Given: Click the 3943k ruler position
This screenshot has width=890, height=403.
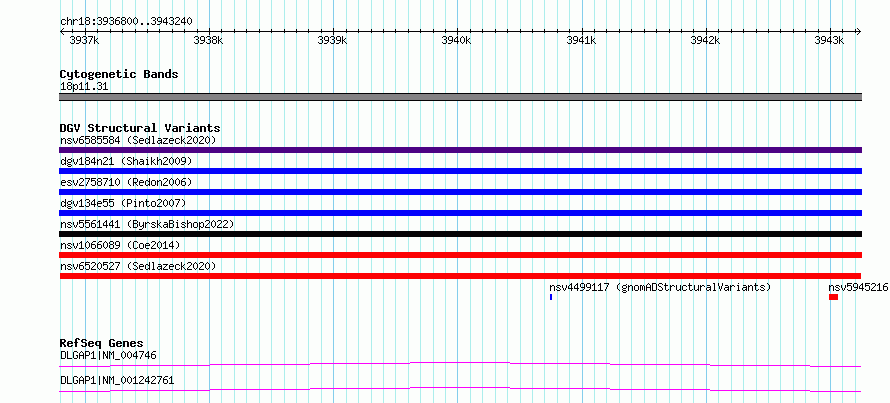Looking at the screenshot, I should (829, 40).
